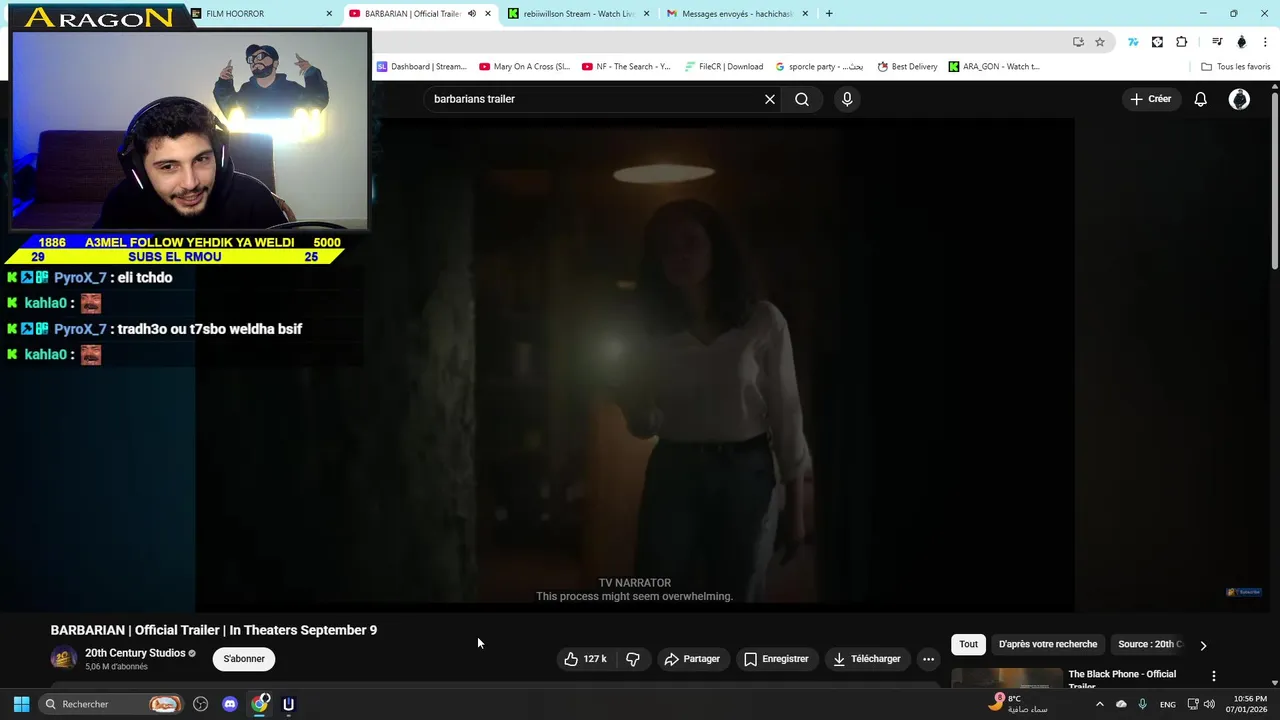Select D'après votre recherche chip
1280x720 pixels.
coord(1047,644)
